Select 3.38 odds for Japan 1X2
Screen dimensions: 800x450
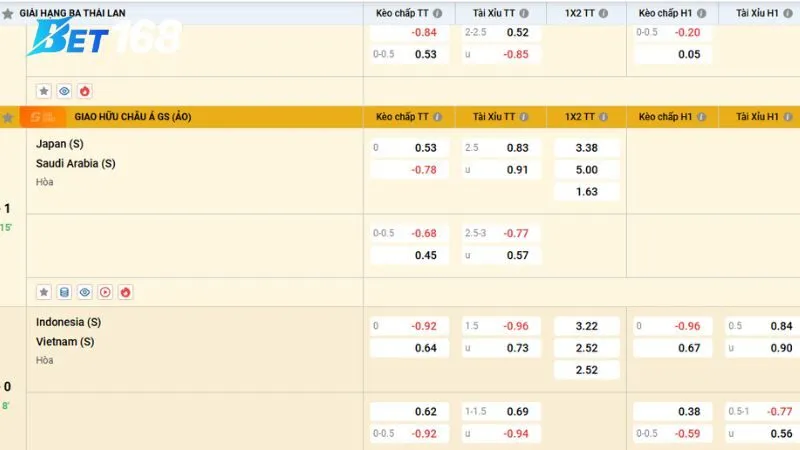[x=586, y=148]
